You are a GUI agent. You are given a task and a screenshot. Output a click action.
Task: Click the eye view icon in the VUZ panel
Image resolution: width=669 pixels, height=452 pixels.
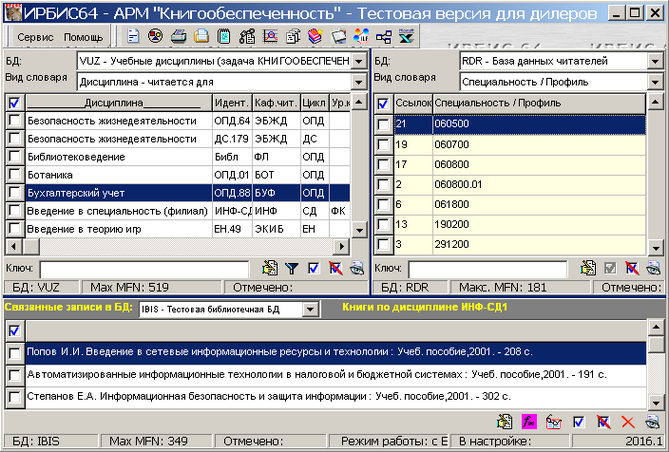[357, 268]
